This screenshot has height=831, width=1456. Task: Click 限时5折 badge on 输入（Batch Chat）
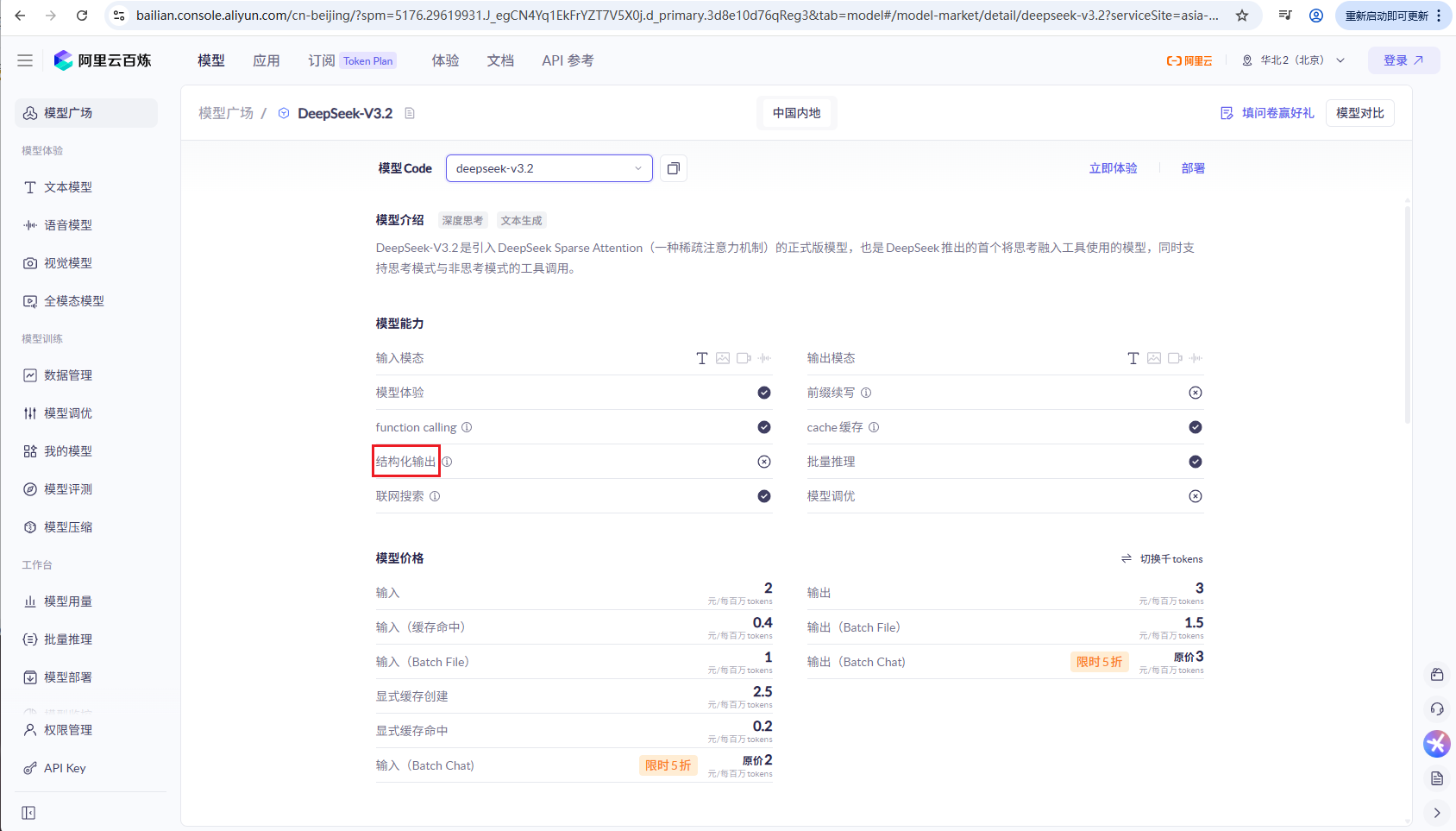tap(668, 765)
